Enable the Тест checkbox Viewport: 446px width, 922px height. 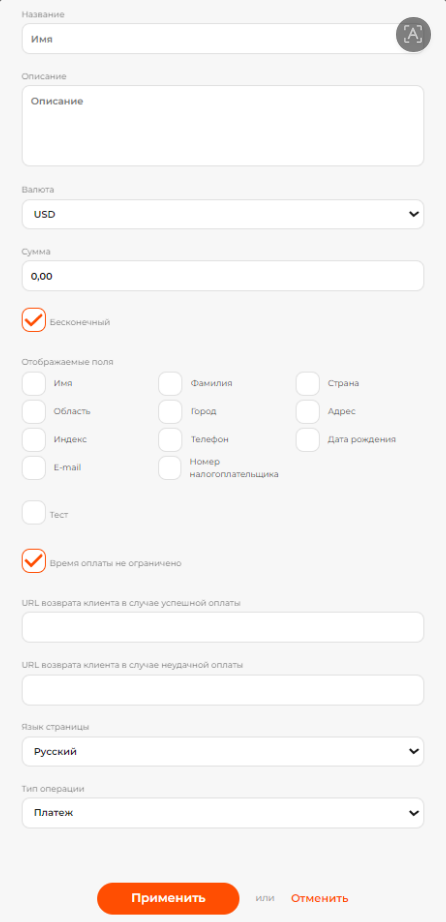tap(34, 513)
